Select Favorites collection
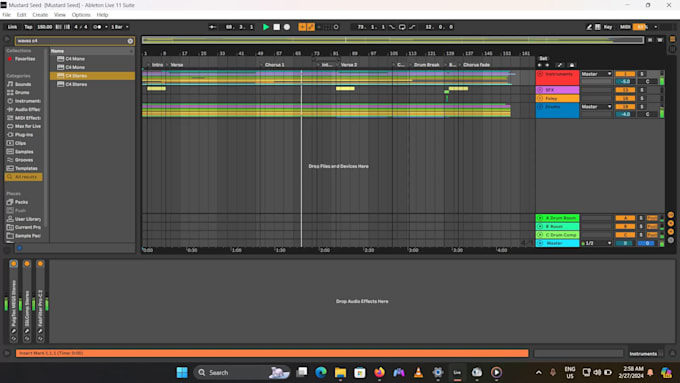The height and width of the screenshot is (383, 680). click(25, 59)
